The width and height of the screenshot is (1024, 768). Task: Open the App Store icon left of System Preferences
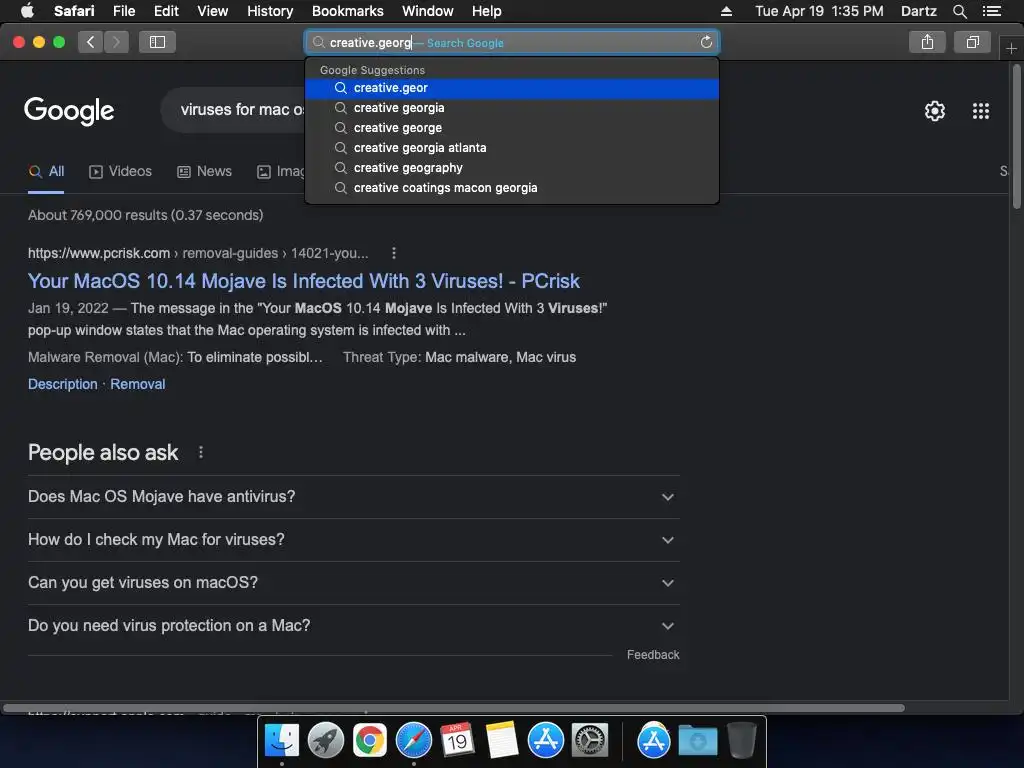point(545,740)
